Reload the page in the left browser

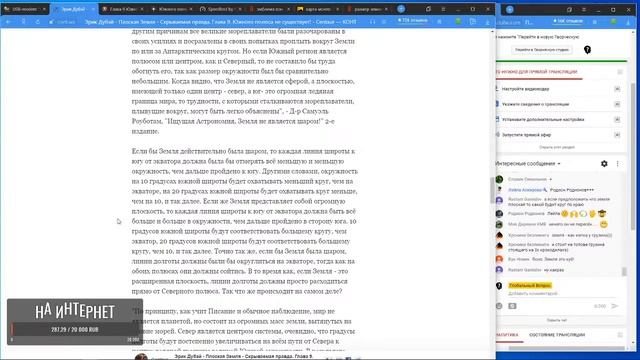pyautogui.click(x=38, y=22)
